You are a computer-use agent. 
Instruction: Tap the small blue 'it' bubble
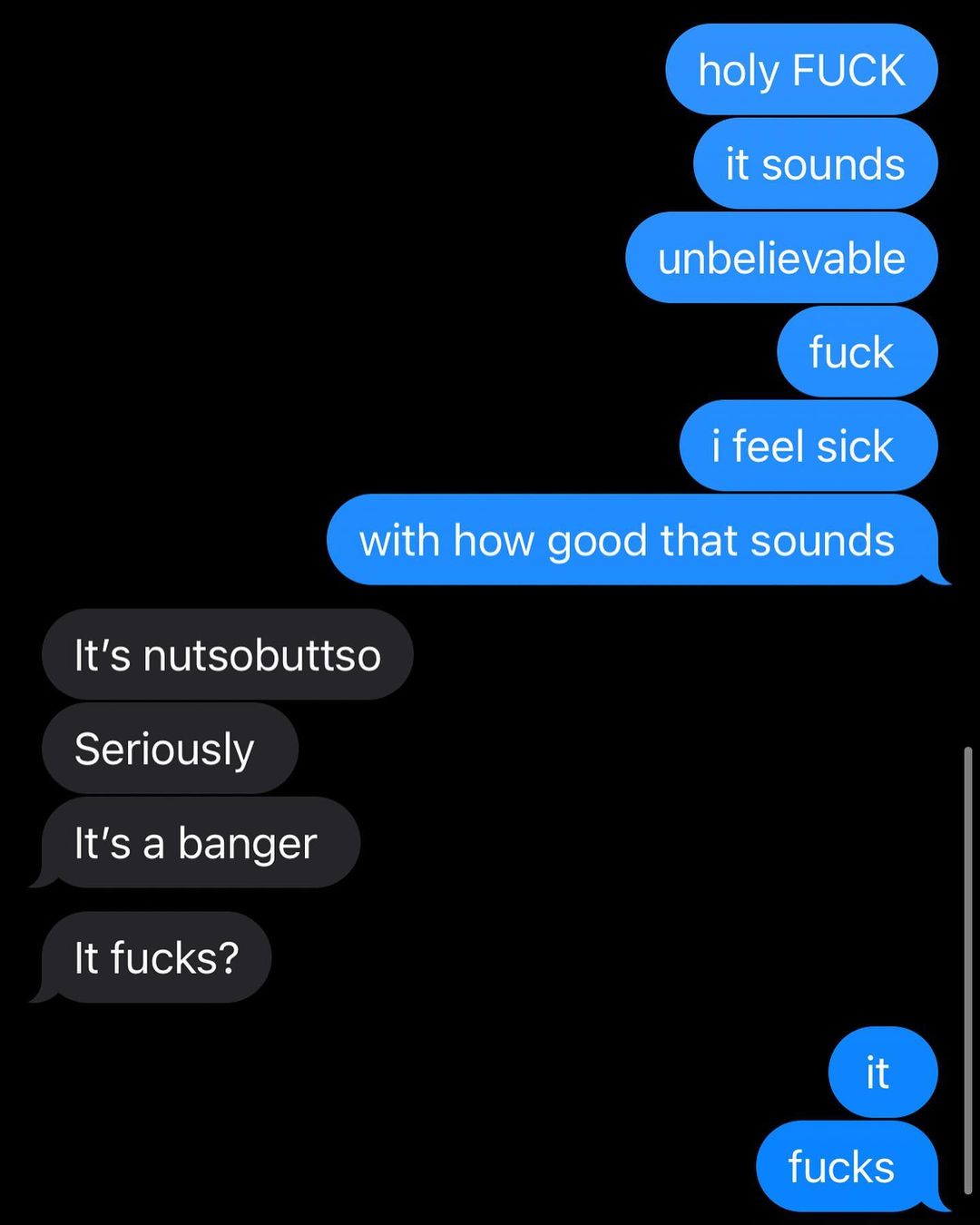point(883,1073)
